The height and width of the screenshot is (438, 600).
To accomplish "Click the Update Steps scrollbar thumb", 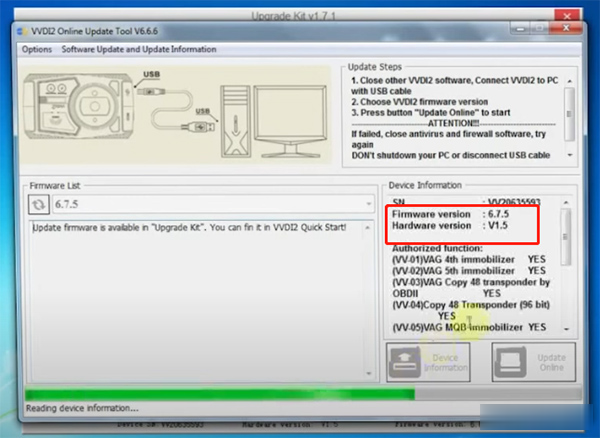I will 569,114.
